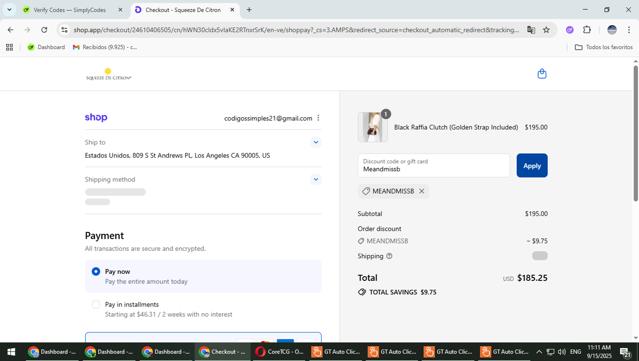Open the Chrome three-dot menu
This screenshot has height=361, width=639.
coord(629,30)
